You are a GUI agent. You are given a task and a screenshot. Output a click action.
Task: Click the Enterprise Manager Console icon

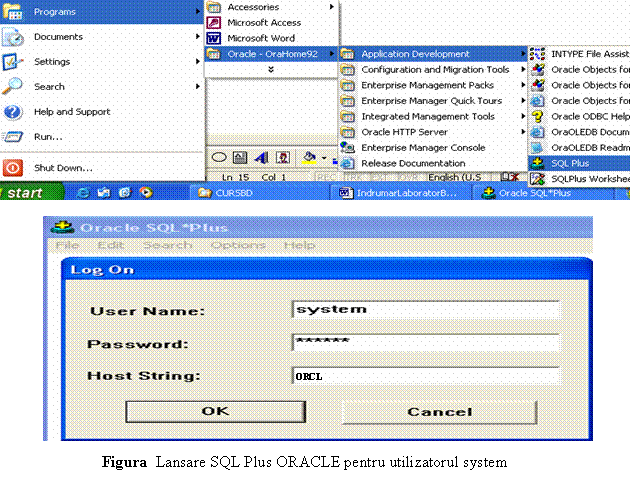click(348, 148)
